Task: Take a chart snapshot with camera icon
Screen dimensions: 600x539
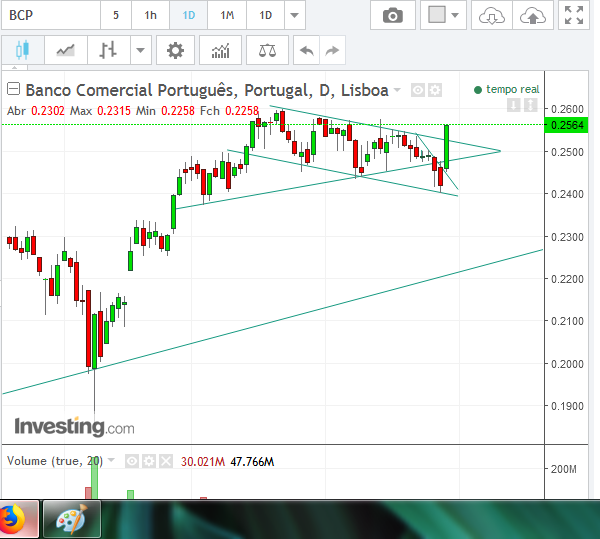Action: [393, 15]
